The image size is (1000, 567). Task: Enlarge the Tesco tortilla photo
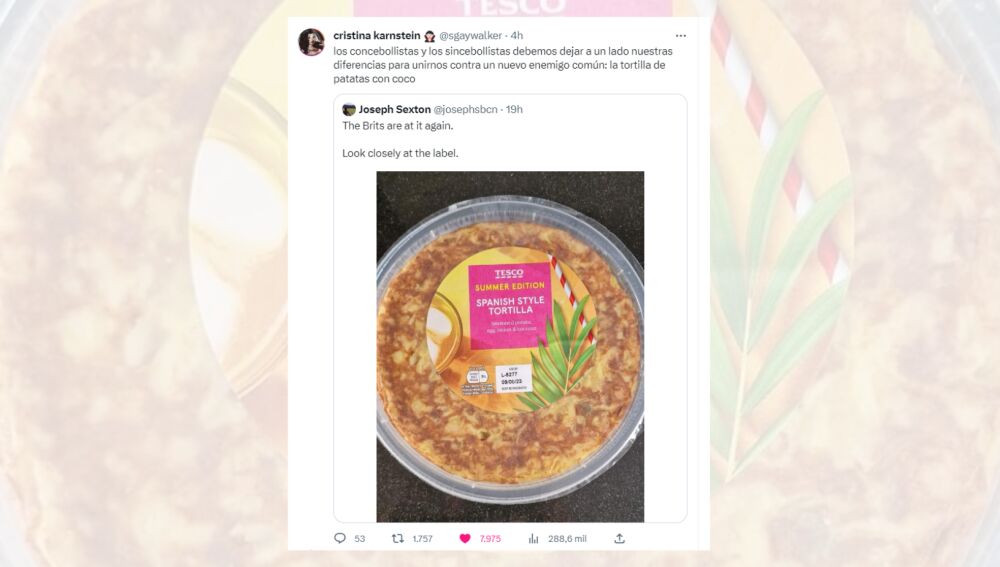point(510,346)
